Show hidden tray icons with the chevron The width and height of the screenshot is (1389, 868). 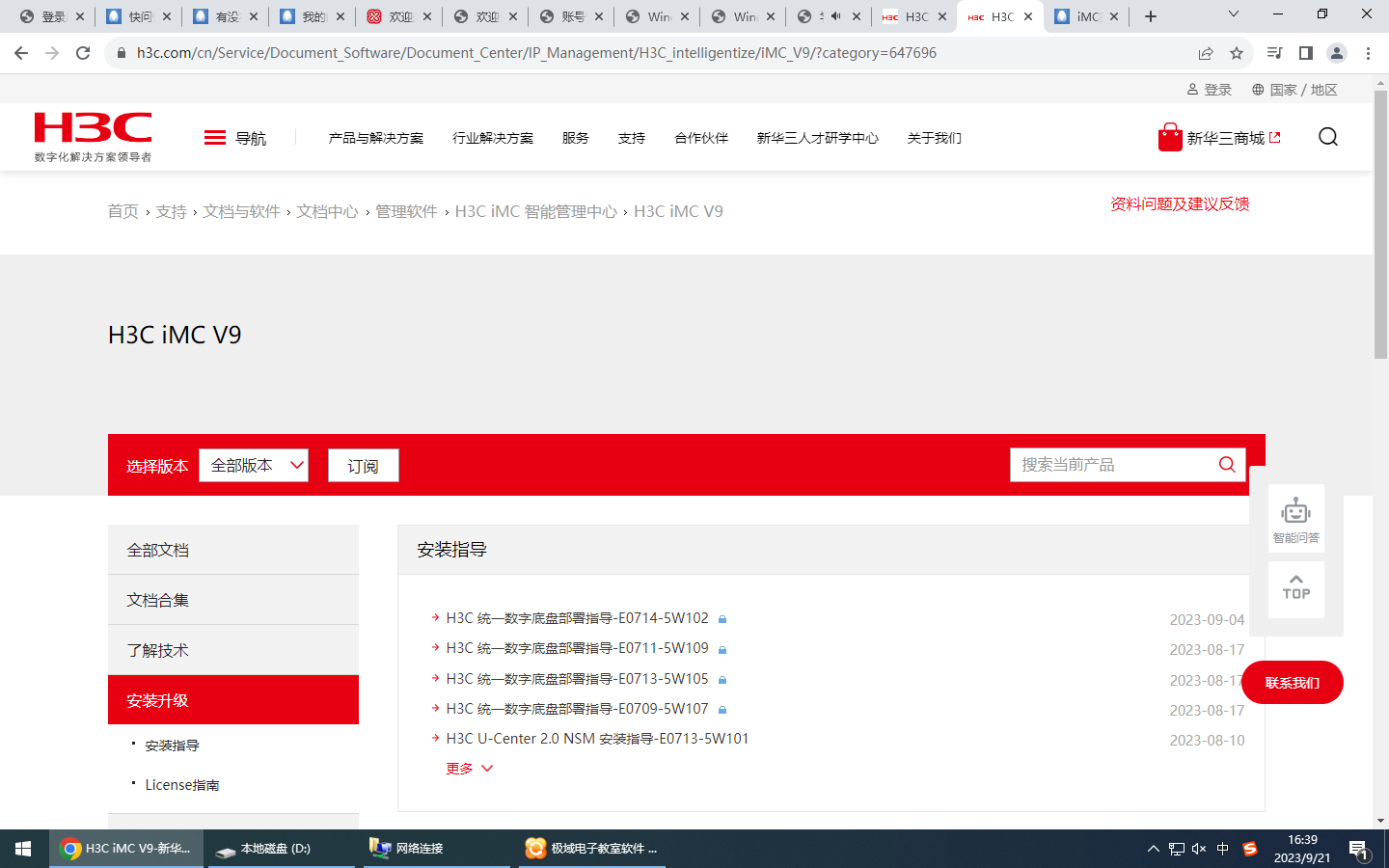1153,849
